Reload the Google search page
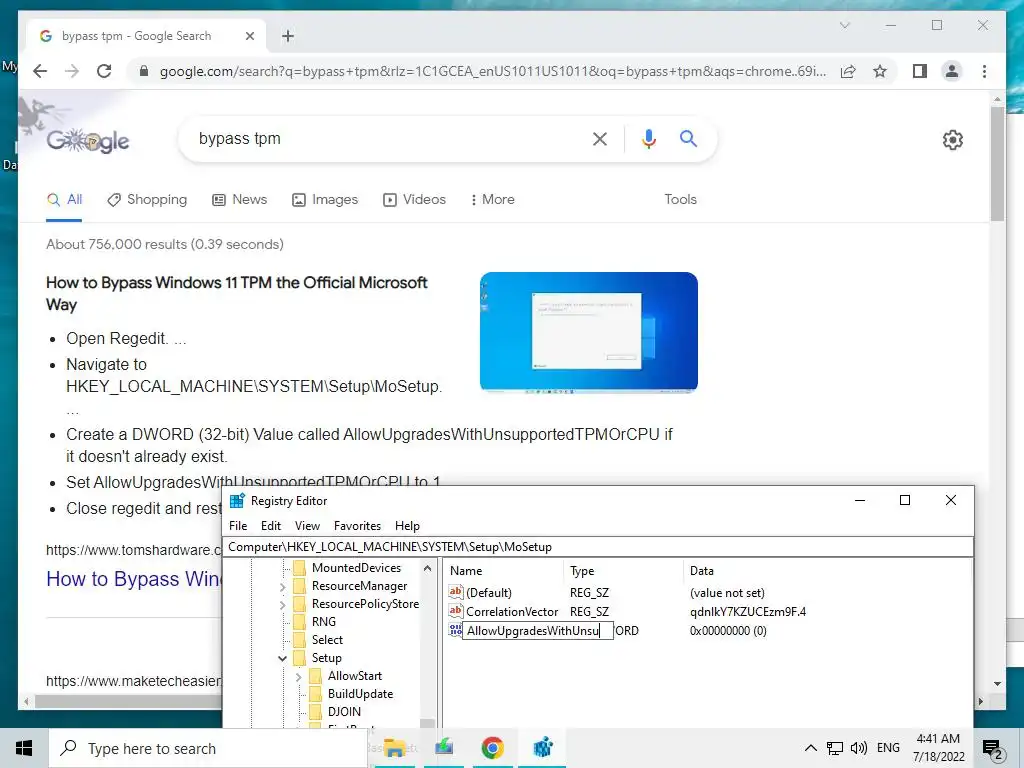The image size is (1024, 768). [104, 71]
